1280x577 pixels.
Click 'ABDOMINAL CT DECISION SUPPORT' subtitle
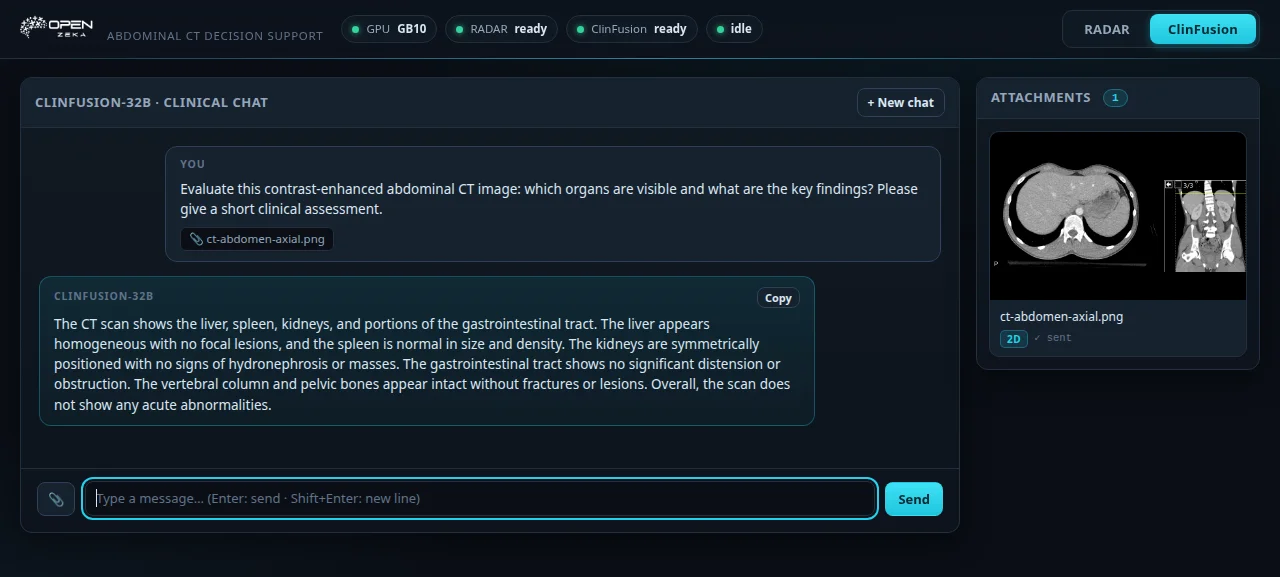(x=215, y=35)
